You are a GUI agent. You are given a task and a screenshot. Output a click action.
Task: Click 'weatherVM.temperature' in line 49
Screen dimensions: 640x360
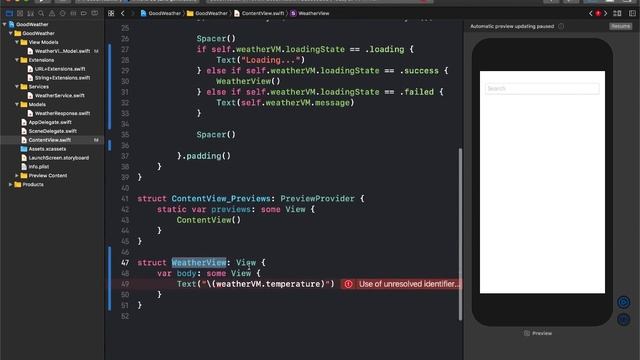coord(268,284)
